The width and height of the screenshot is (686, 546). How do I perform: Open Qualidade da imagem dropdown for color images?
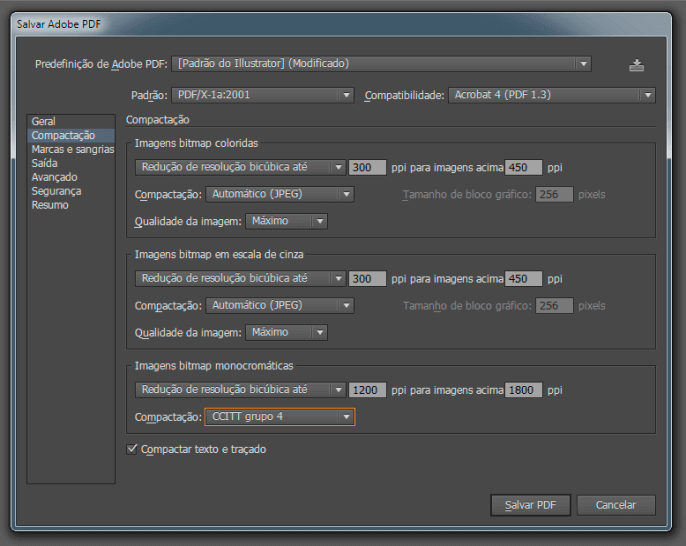[x=286, y=221]
